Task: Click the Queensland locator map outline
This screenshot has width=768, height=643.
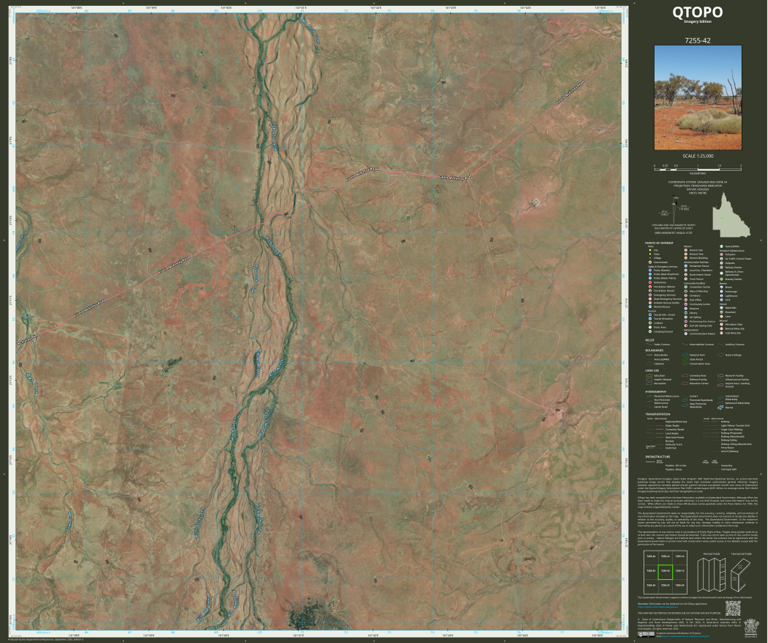Action: click(x=731, y=214)
